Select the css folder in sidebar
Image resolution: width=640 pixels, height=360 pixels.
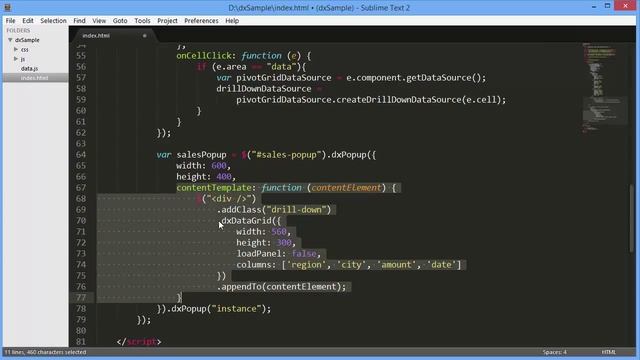click(24, 49)
